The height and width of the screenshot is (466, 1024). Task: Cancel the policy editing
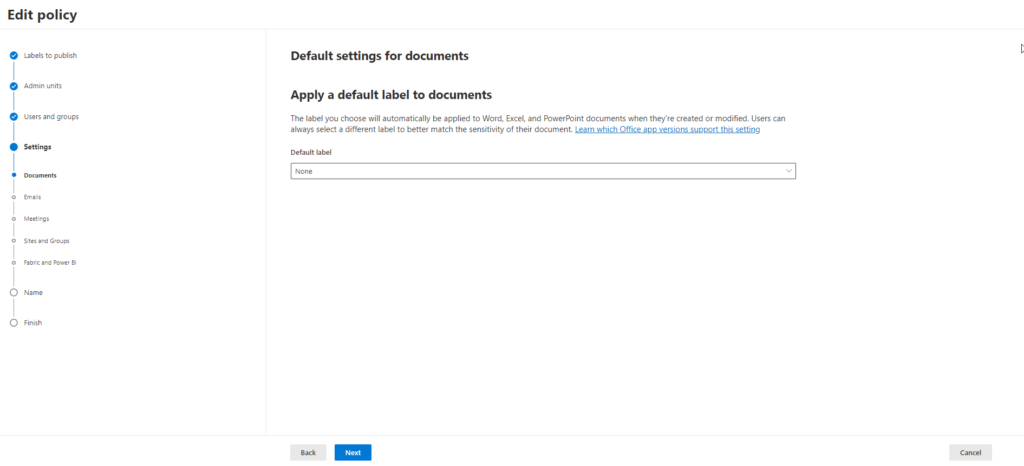point(970,452)
